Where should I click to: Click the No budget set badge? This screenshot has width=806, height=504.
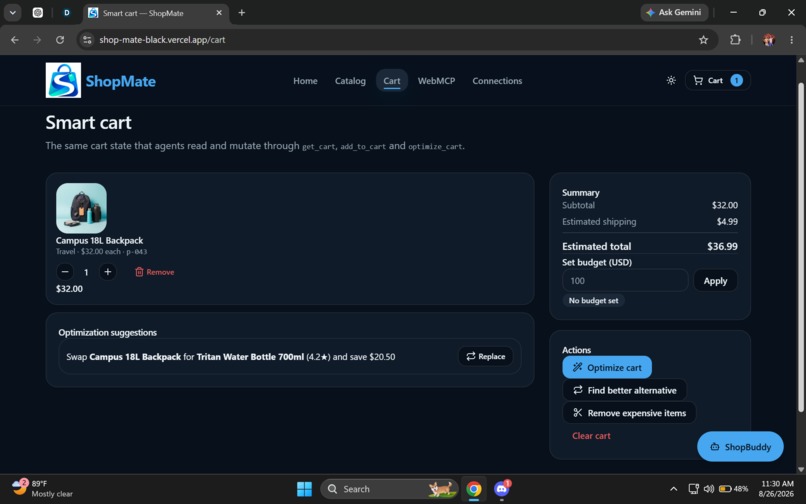tap(593, 300)
